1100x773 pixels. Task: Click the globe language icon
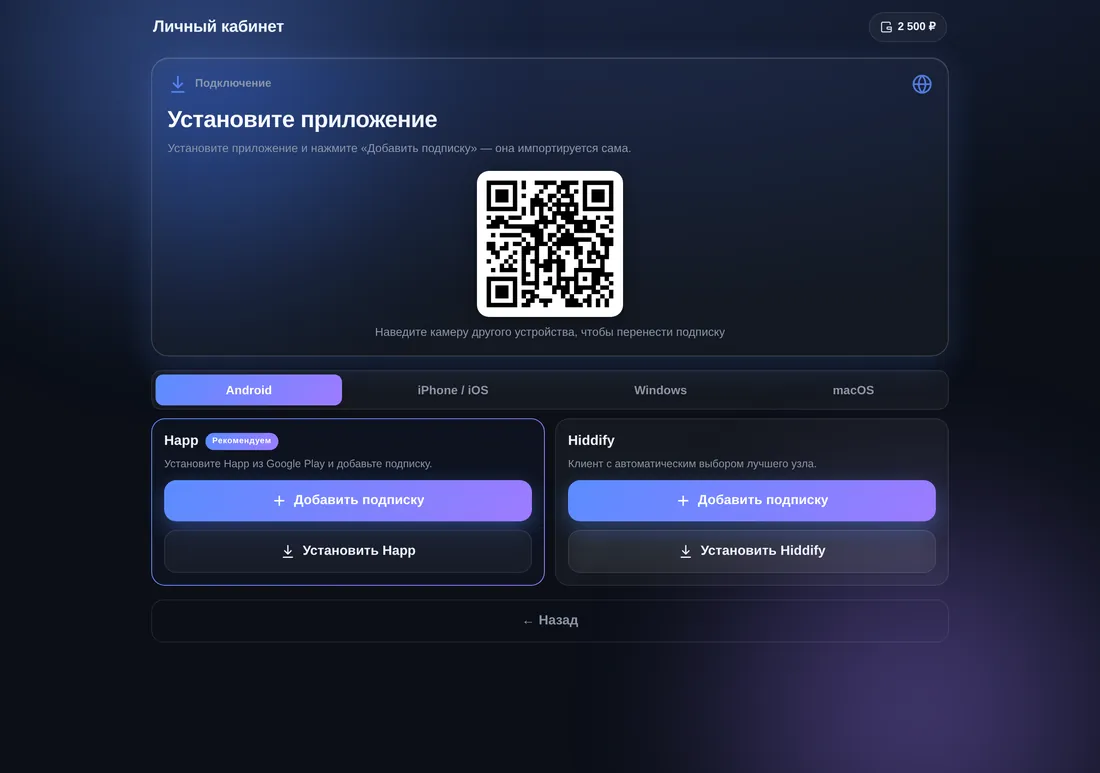coord(922,84)
